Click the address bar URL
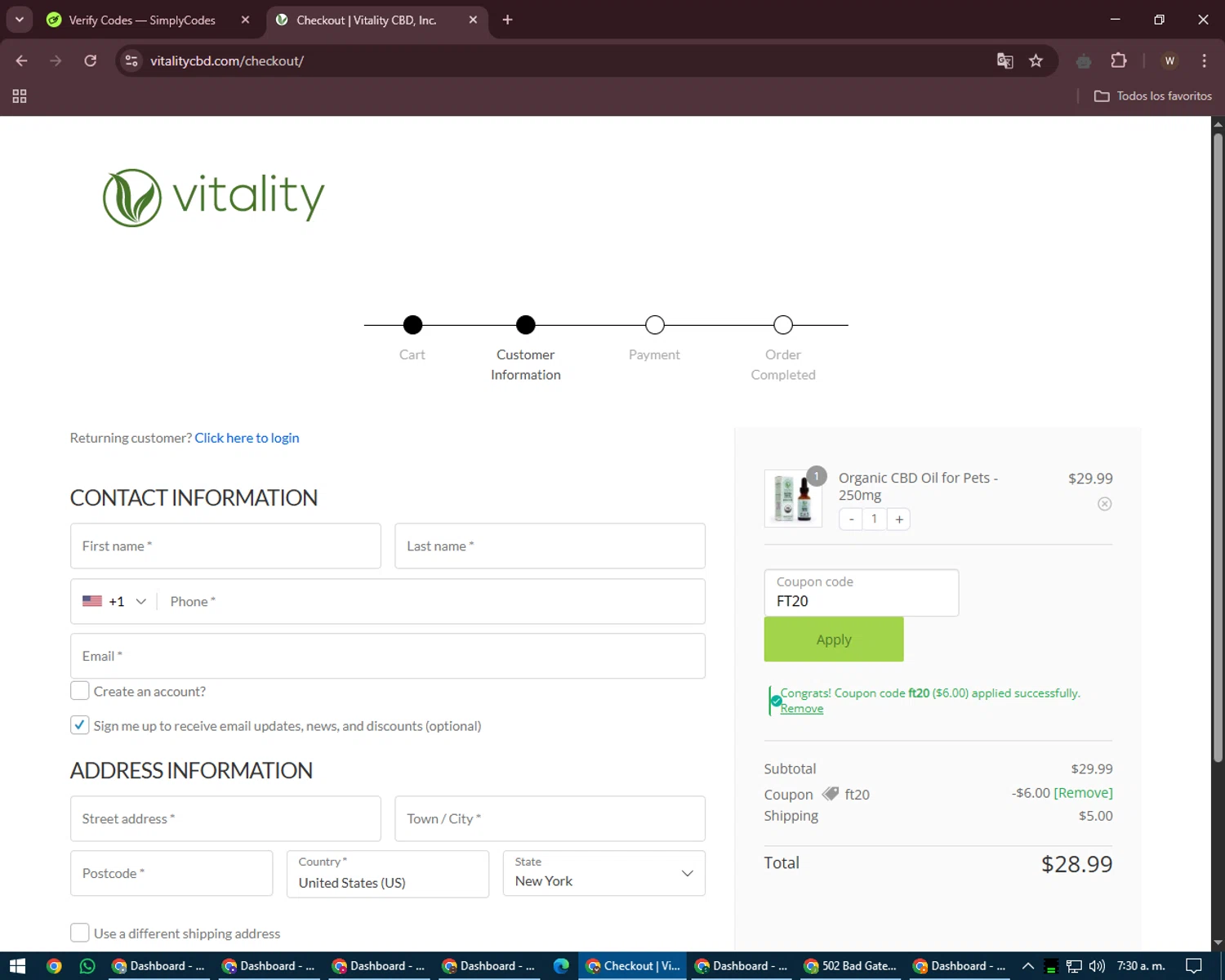This screenshot has width=1225, height=980. point(227,61)
